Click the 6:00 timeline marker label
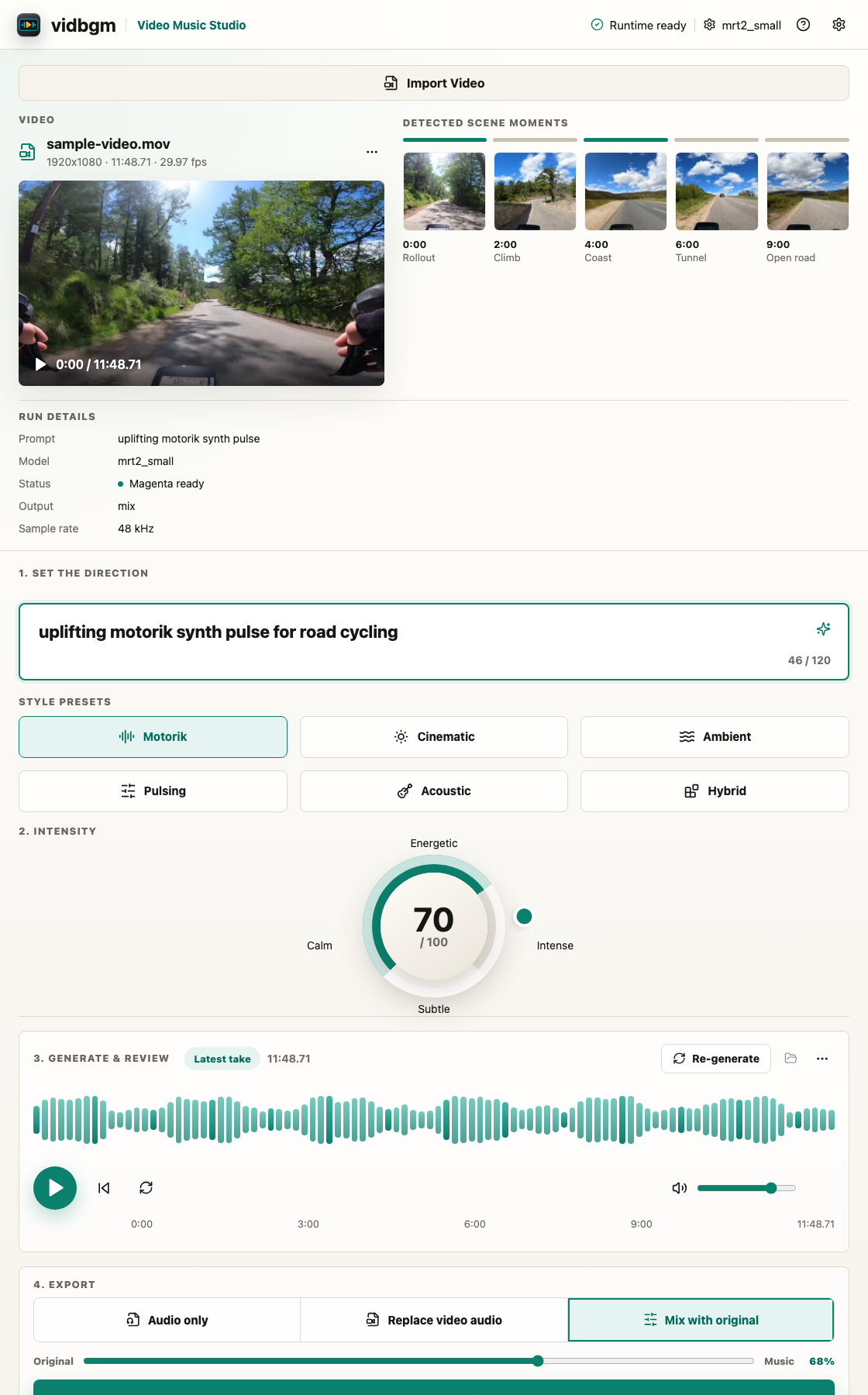868x1395 pixels. point(474,1224)
